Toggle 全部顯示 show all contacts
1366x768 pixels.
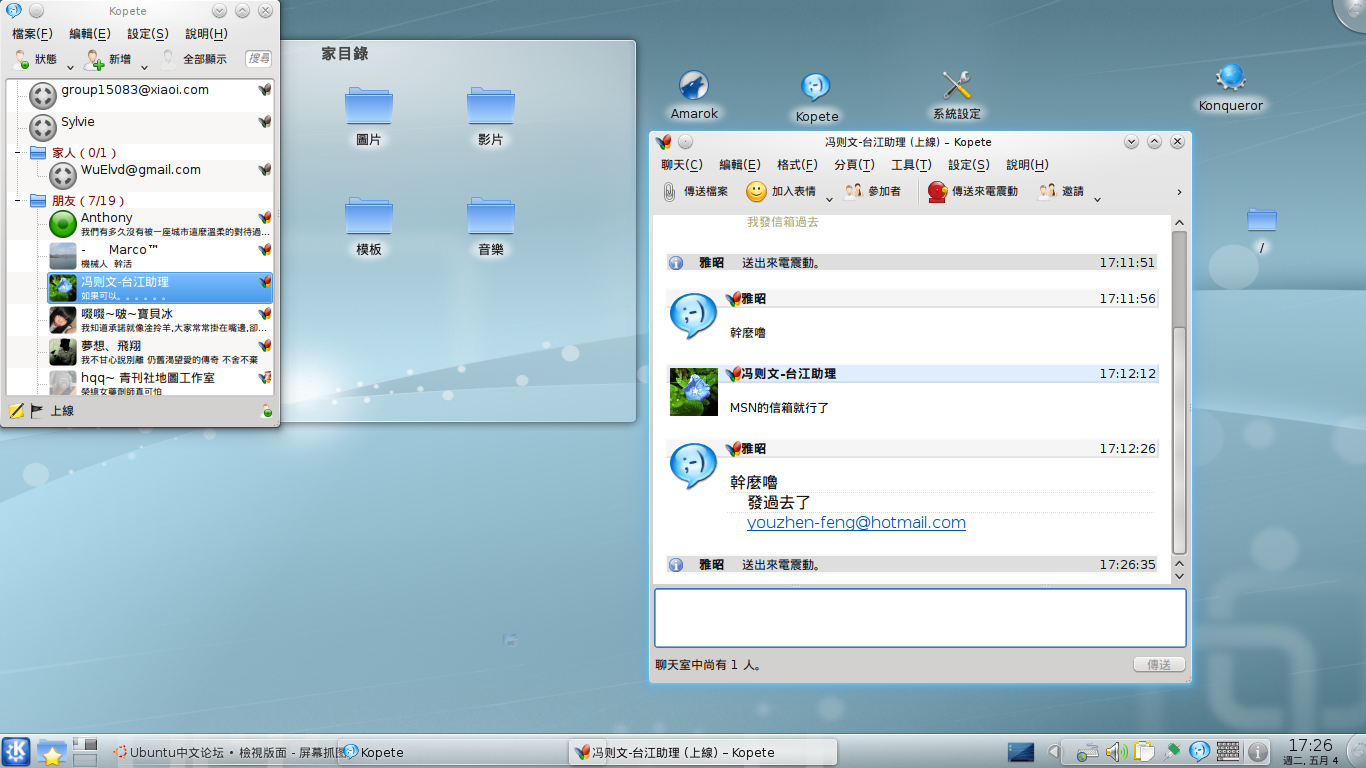194,60
